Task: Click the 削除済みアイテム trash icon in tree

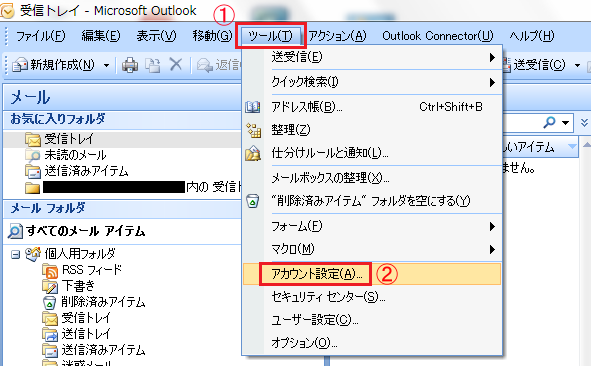Action: 50,302
